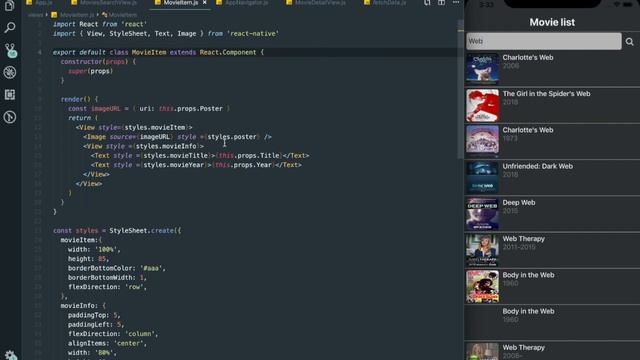Open the editor More Actions menu

pyautogui.click(x=456, y=3)
